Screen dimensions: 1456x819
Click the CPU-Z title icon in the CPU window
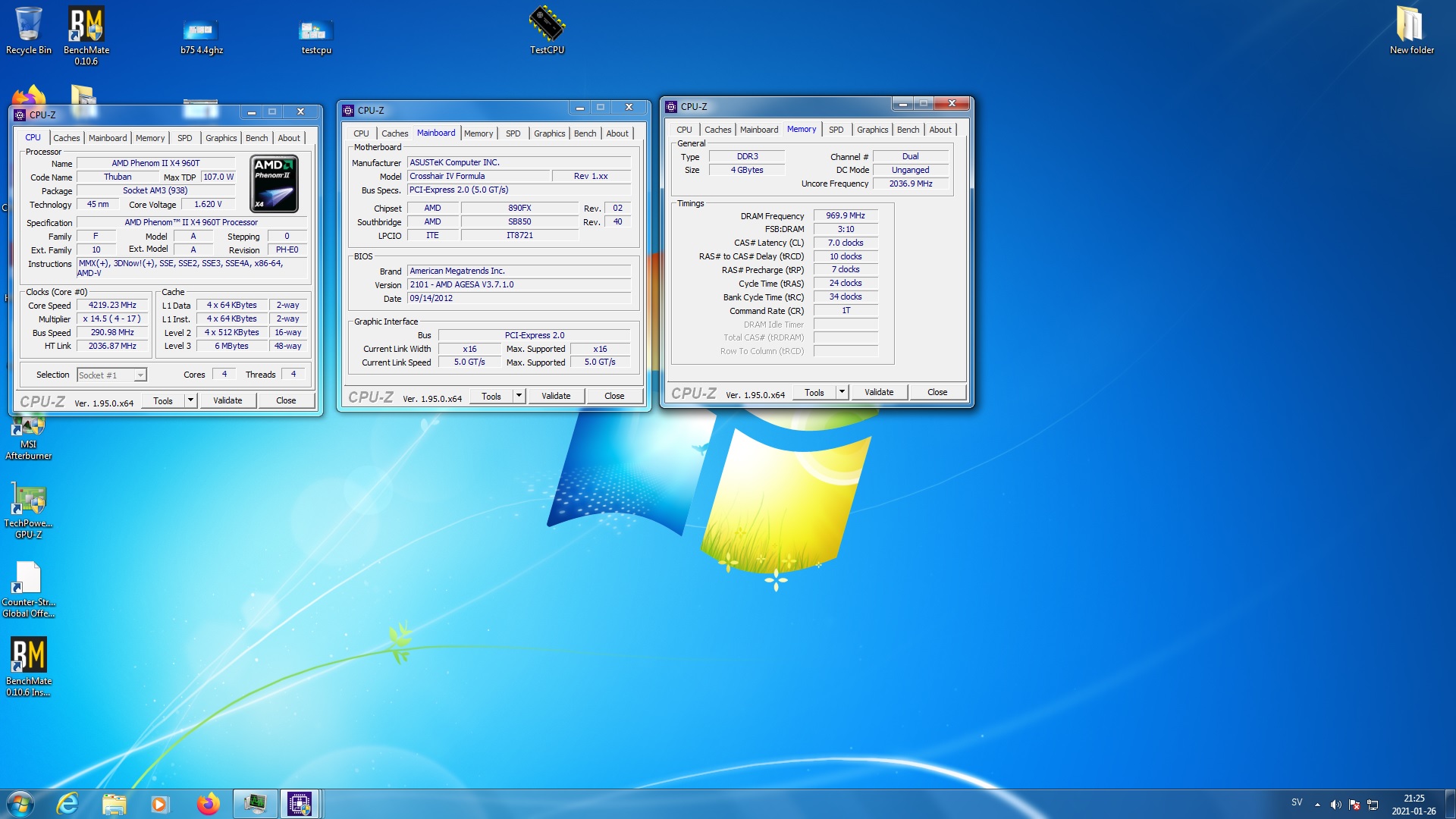20,115
